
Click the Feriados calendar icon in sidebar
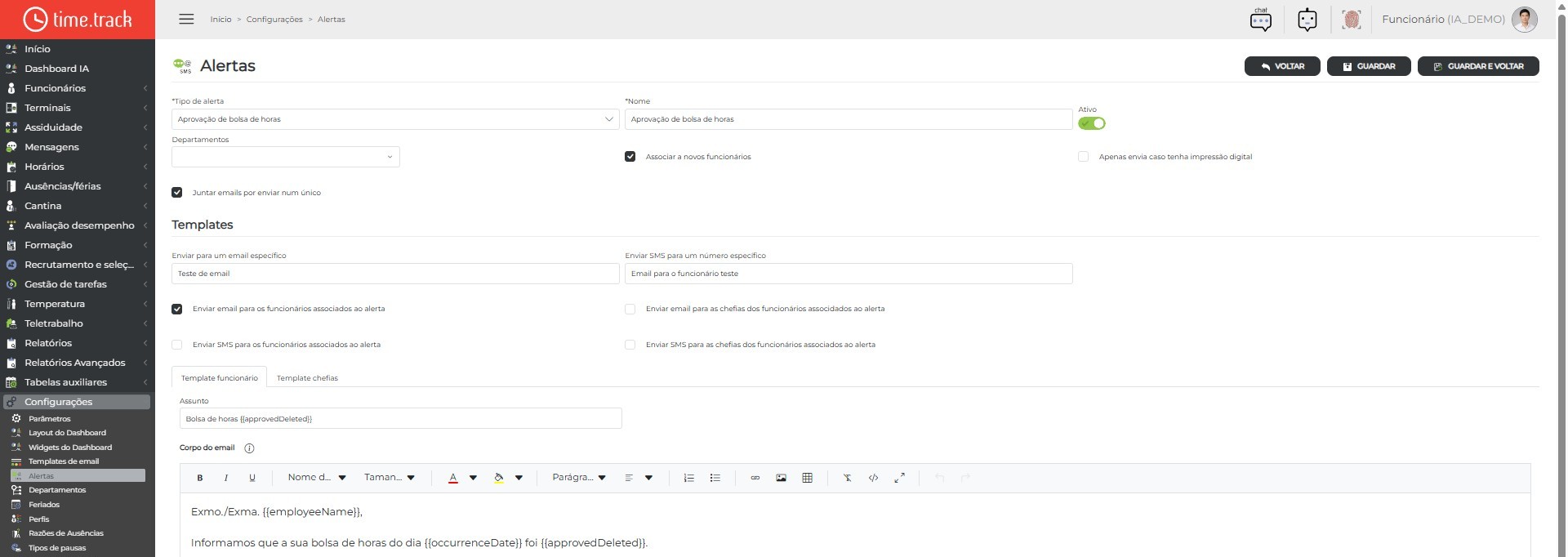pyautogui.click(x=16, y=505)
